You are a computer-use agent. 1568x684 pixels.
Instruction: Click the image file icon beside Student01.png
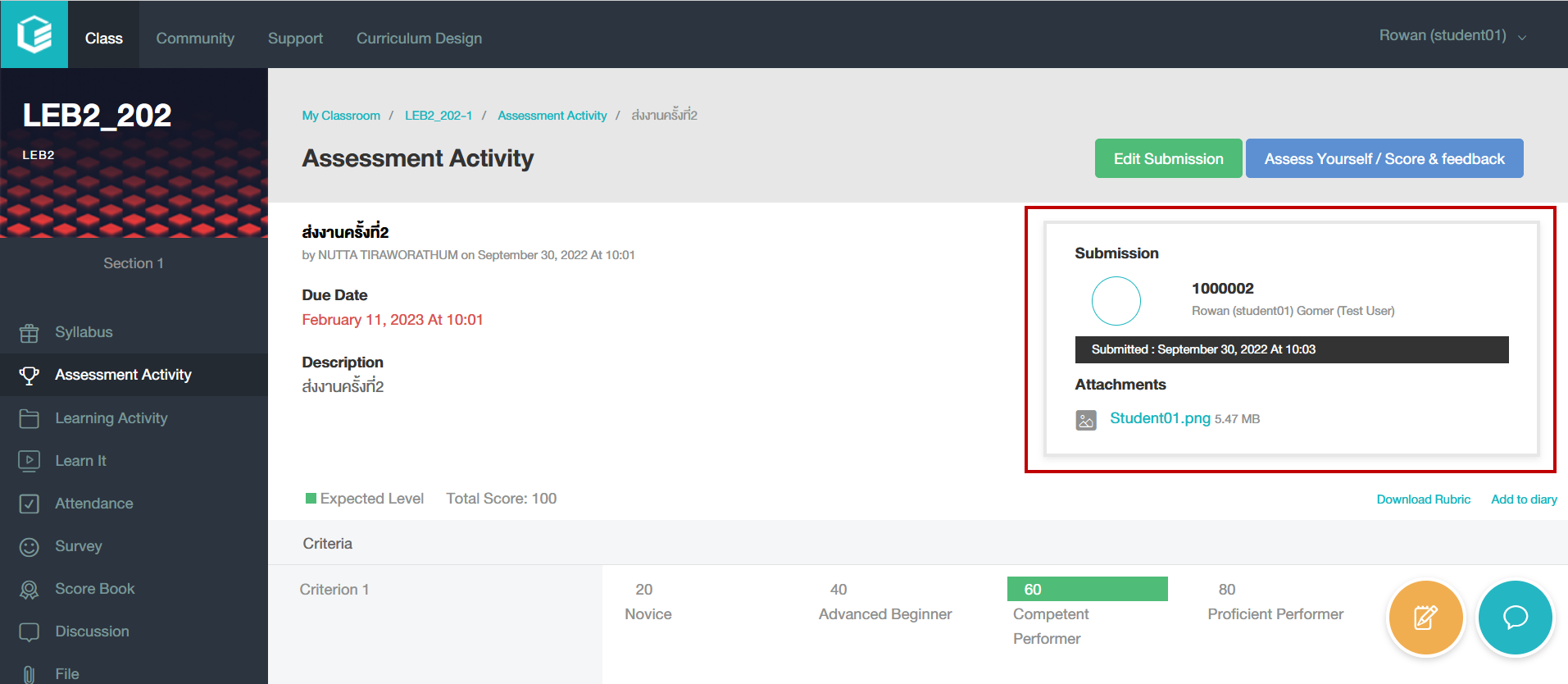tap(1086, 420)
